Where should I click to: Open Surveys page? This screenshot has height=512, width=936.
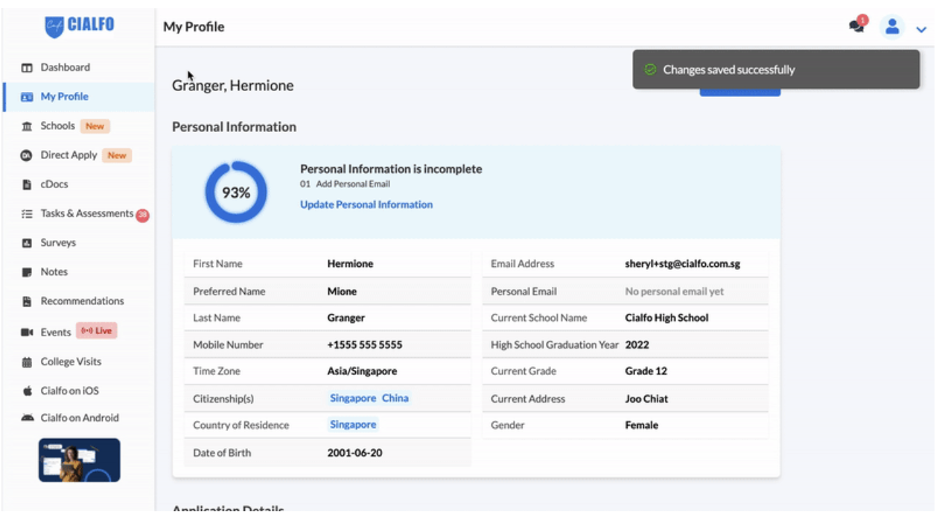(x=58, y=243)
